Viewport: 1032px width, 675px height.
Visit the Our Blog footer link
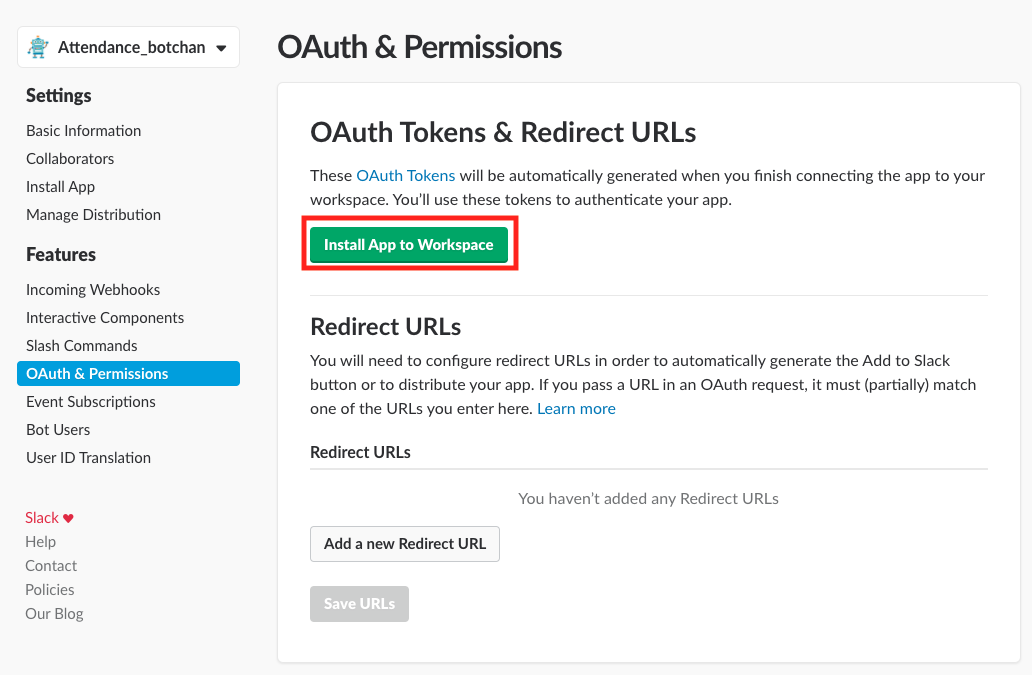tap(54, 614)
